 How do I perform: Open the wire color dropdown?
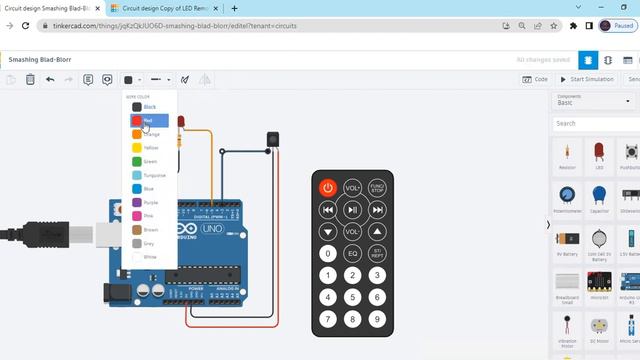[x=132, y=80]
